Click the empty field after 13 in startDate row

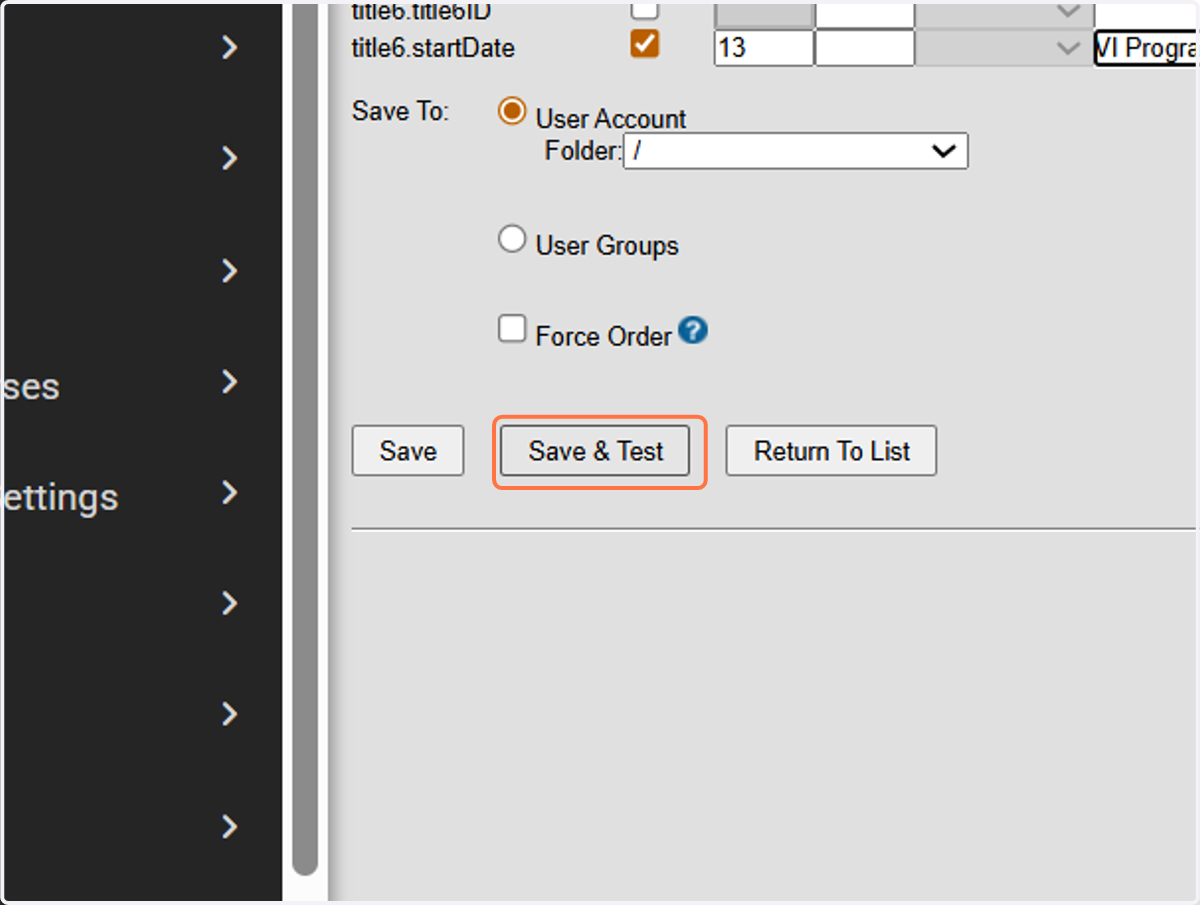(865, 48)
